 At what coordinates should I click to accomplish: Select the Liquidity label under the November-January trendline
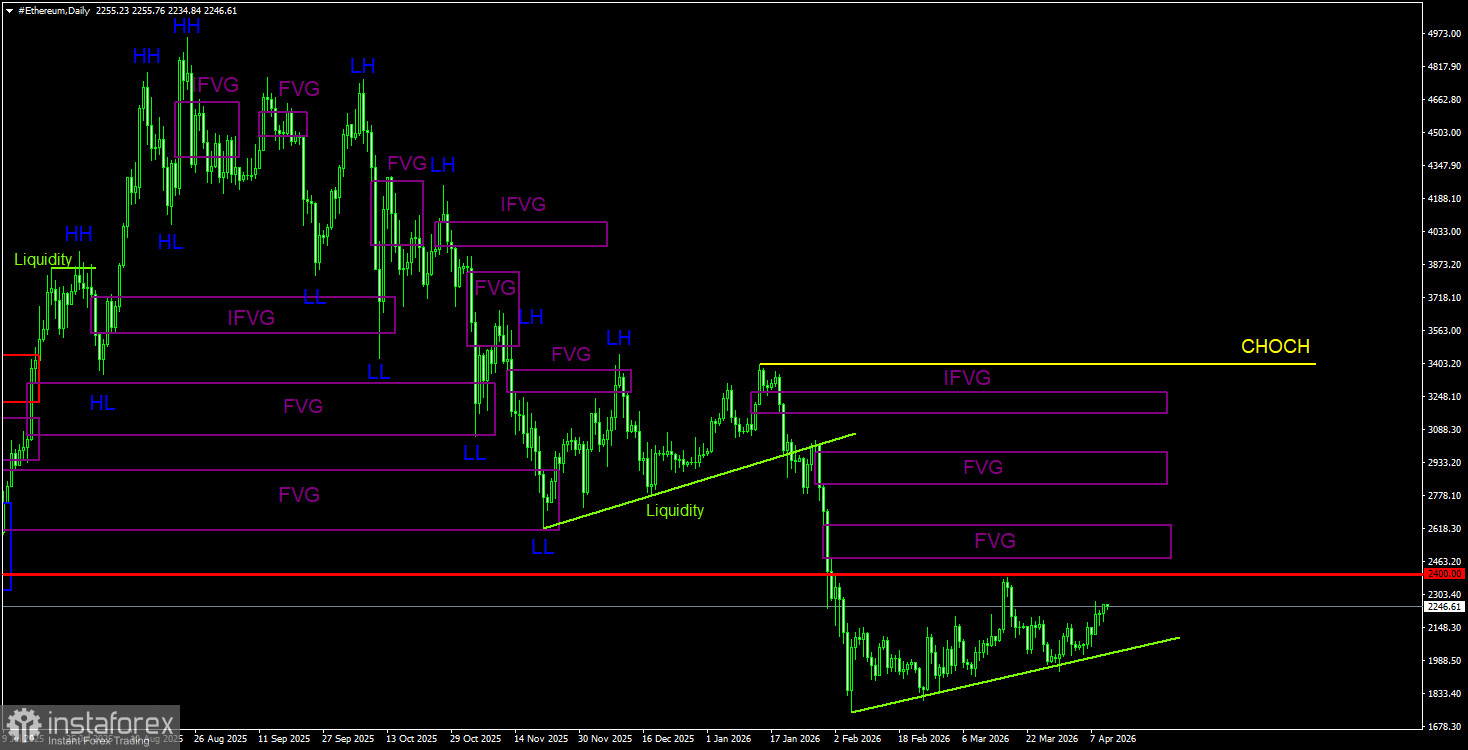click(x=675, y=511)
